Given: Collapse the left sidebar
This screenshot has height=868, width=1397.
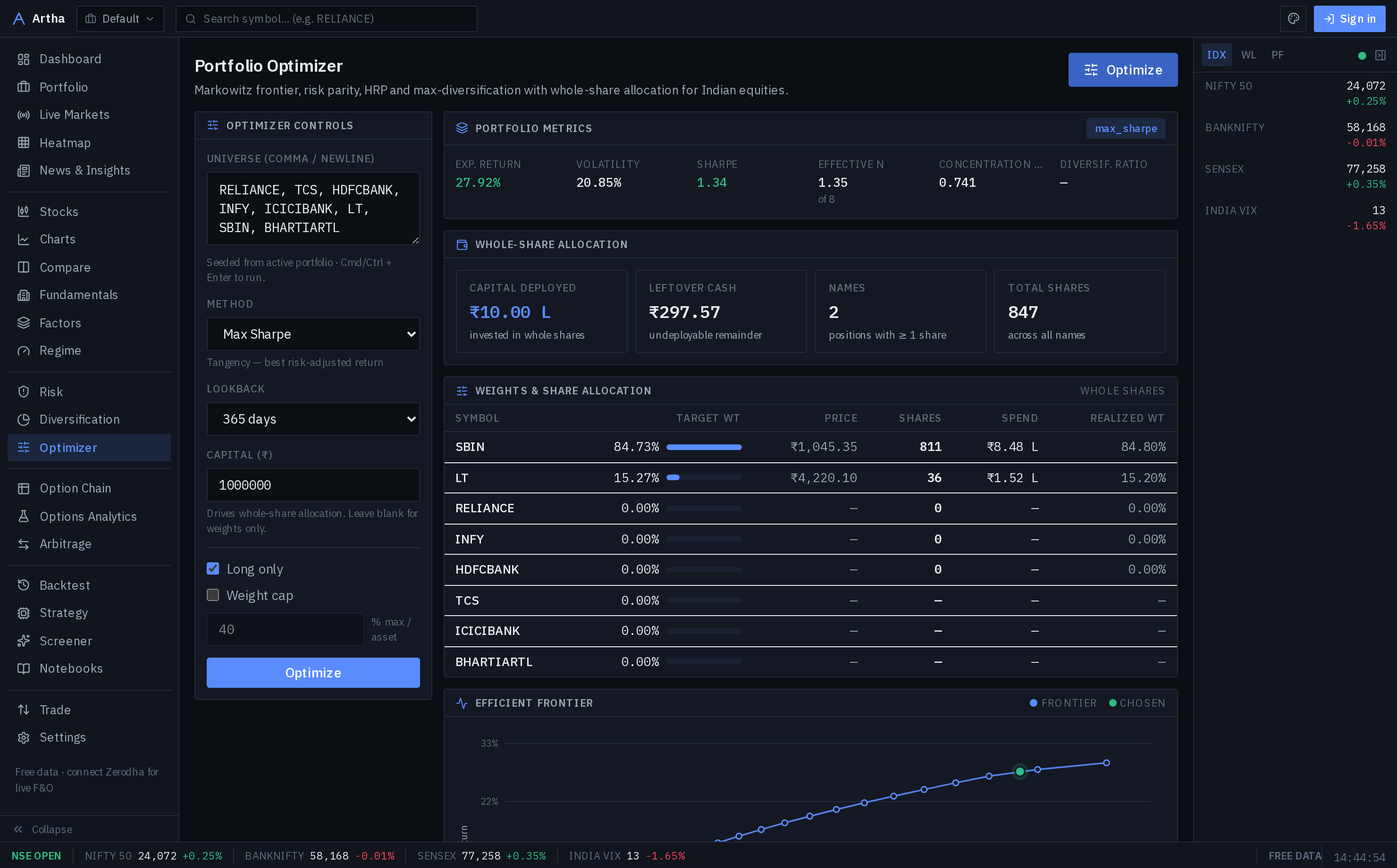Looking at the screenshot, I should pos(43,829).
